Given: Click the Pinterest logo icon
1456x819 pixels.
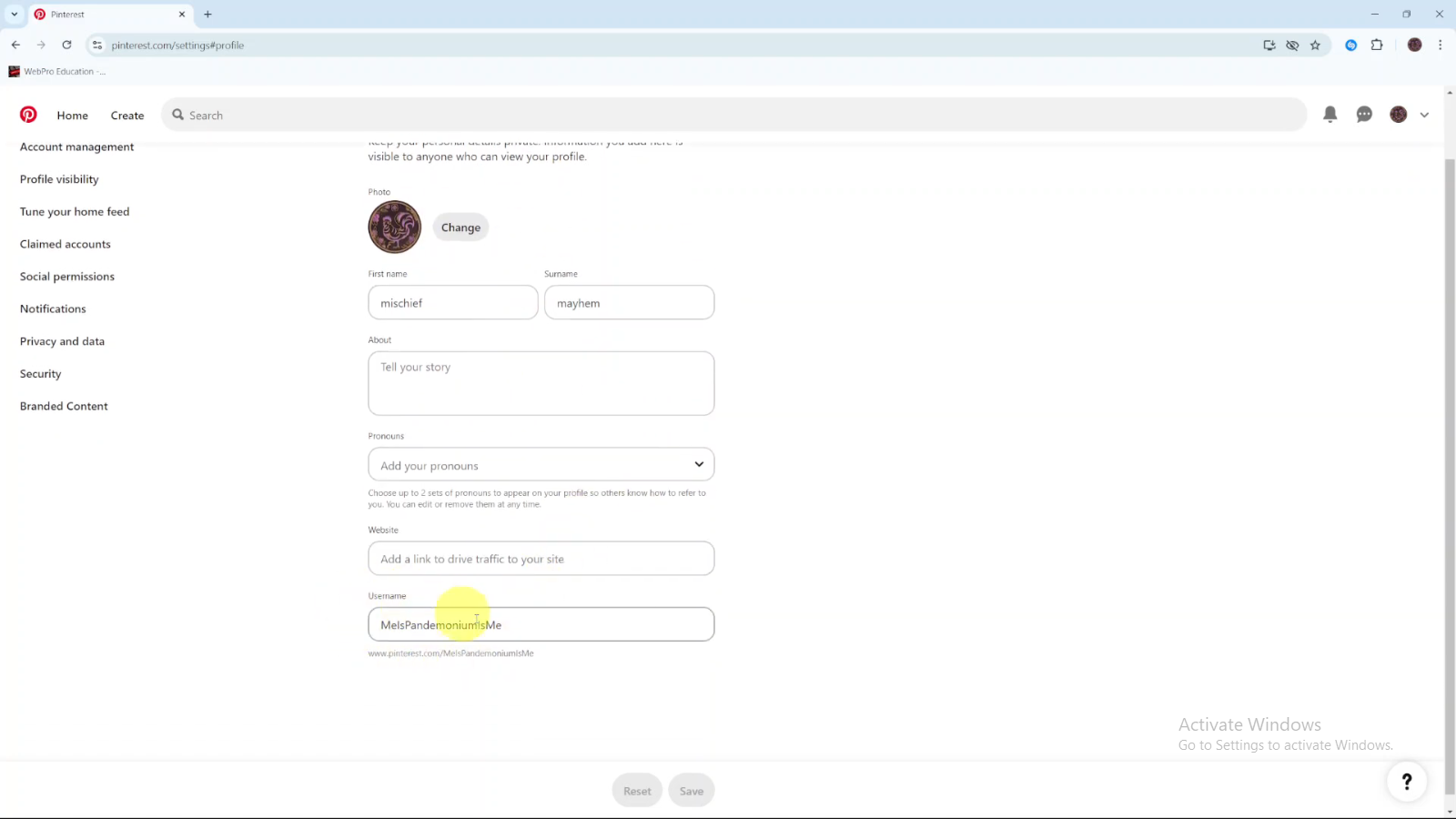Looking at the screenshot, I should point(28,115).
